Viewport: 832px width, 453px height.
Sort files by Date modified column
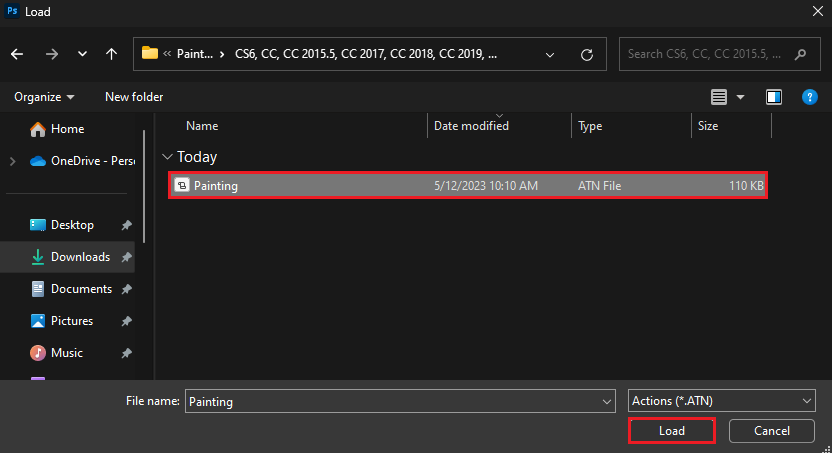pos(471,126)
